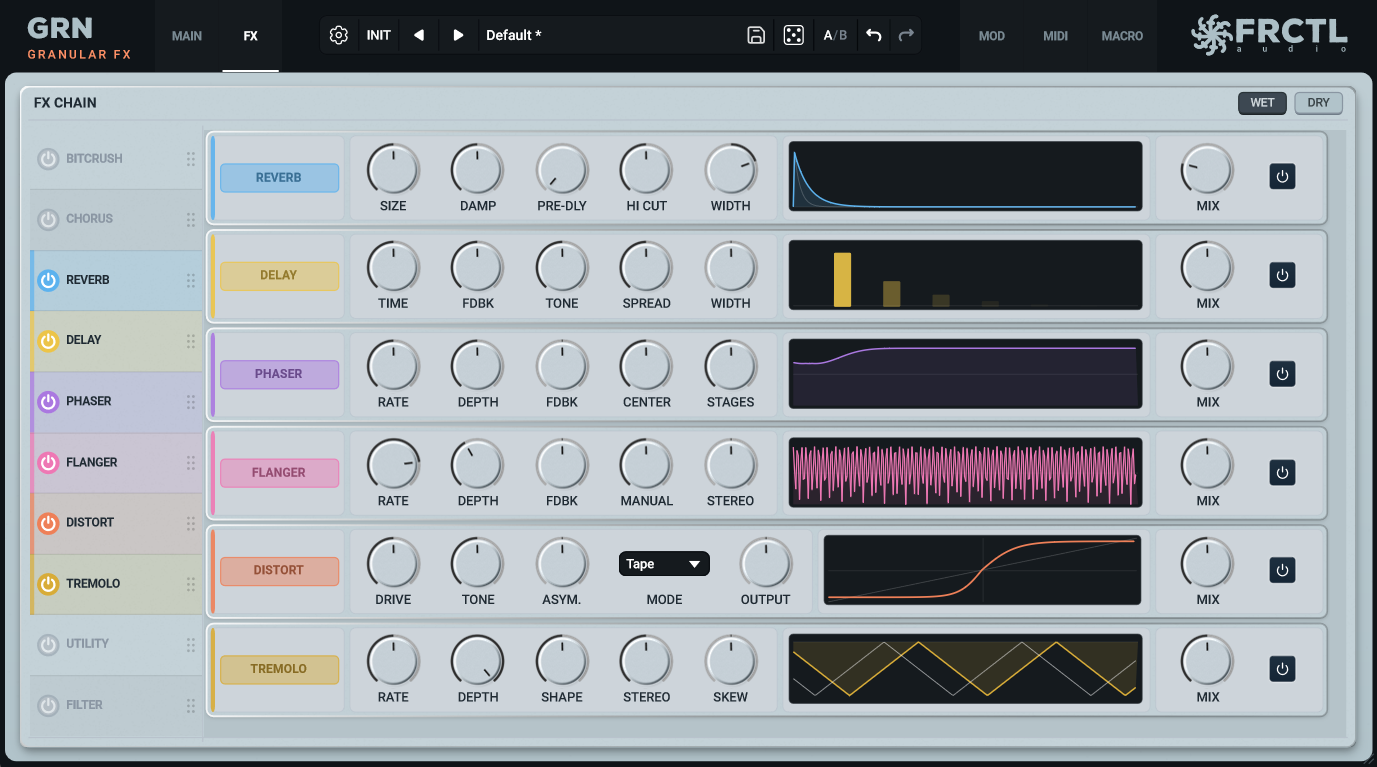Open the MACRO tab
Image resolution: width=1377 pixels, height=767 pixels.
(x=1122, y=36)
